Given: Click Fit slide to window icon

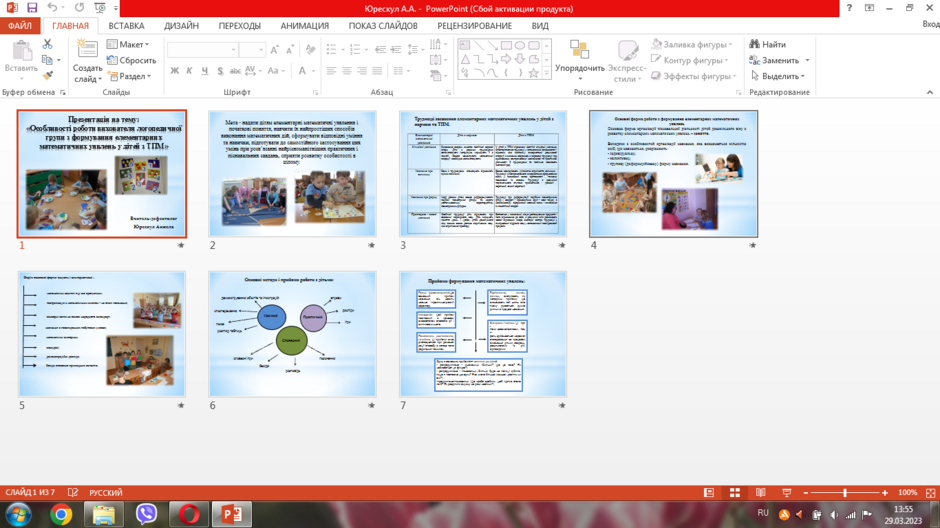Looking at the screenshot, I should pyautogui.click(x=930, y=493).
